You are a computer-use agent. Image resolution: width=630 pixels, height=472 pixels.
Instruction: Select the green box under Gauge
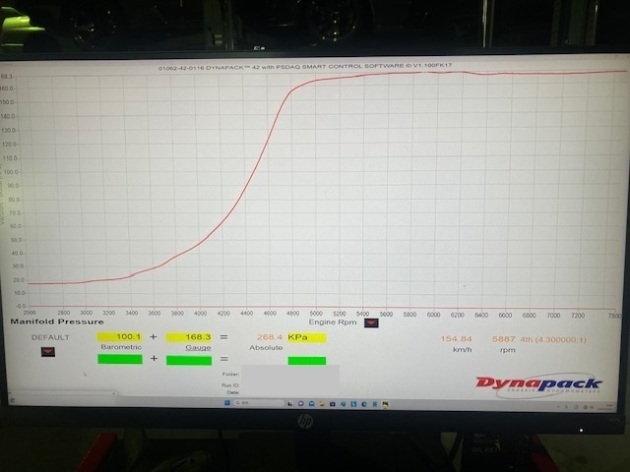click(x=189, y=359)
